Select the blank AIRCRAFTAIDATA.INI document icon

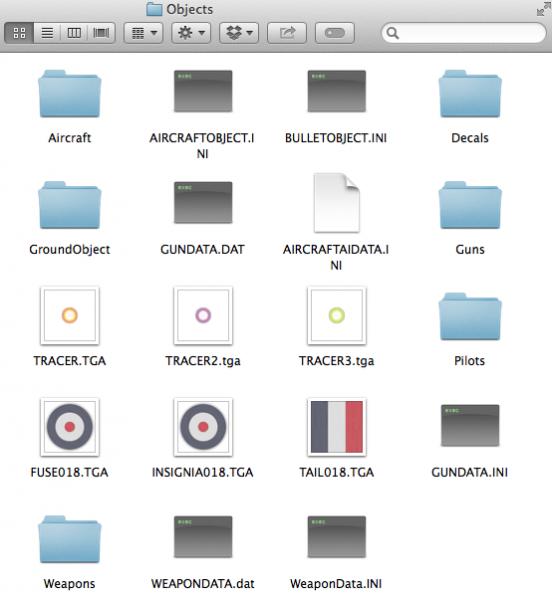click(337, 203)
